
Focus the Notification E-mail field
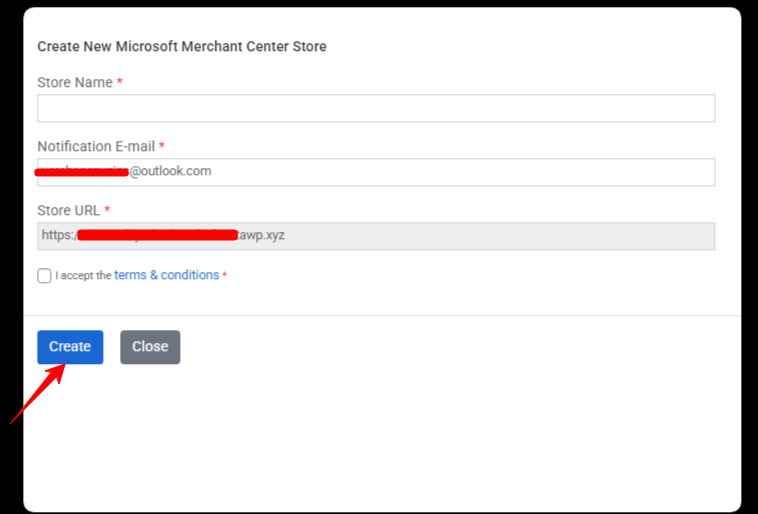[376, 172]
